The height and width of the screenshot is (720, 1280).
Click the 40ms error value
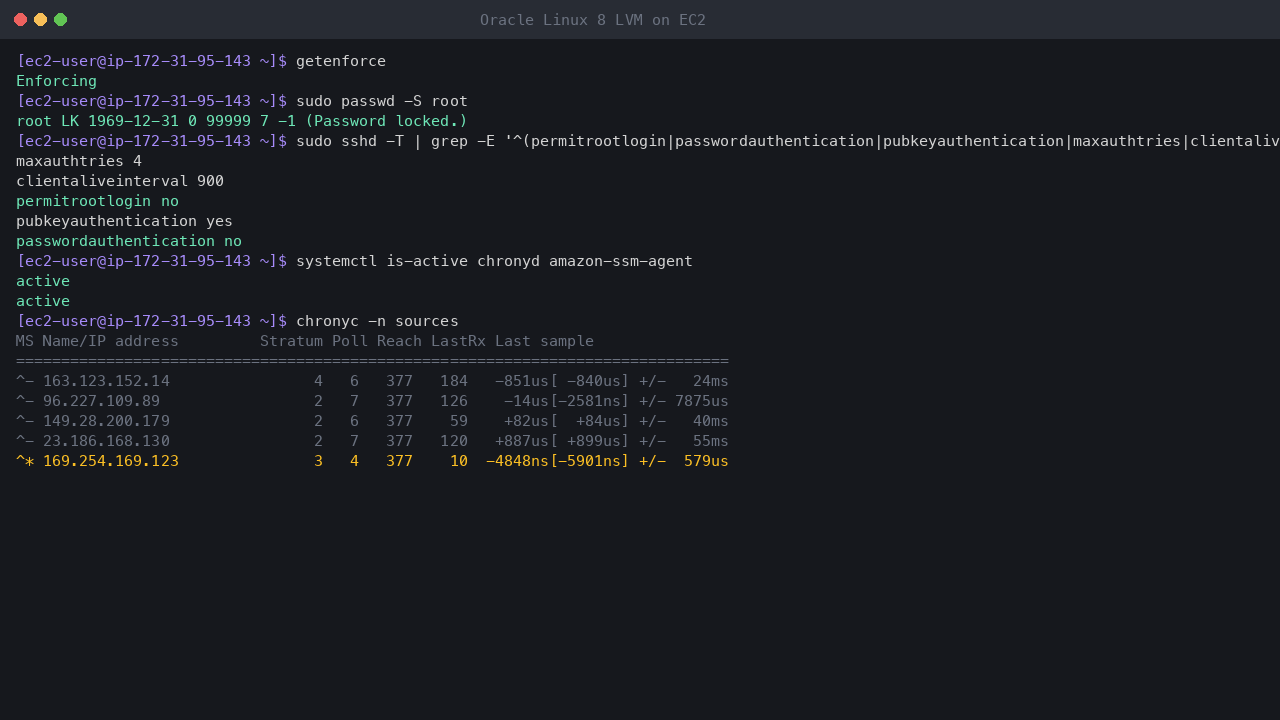click(711, 421)
